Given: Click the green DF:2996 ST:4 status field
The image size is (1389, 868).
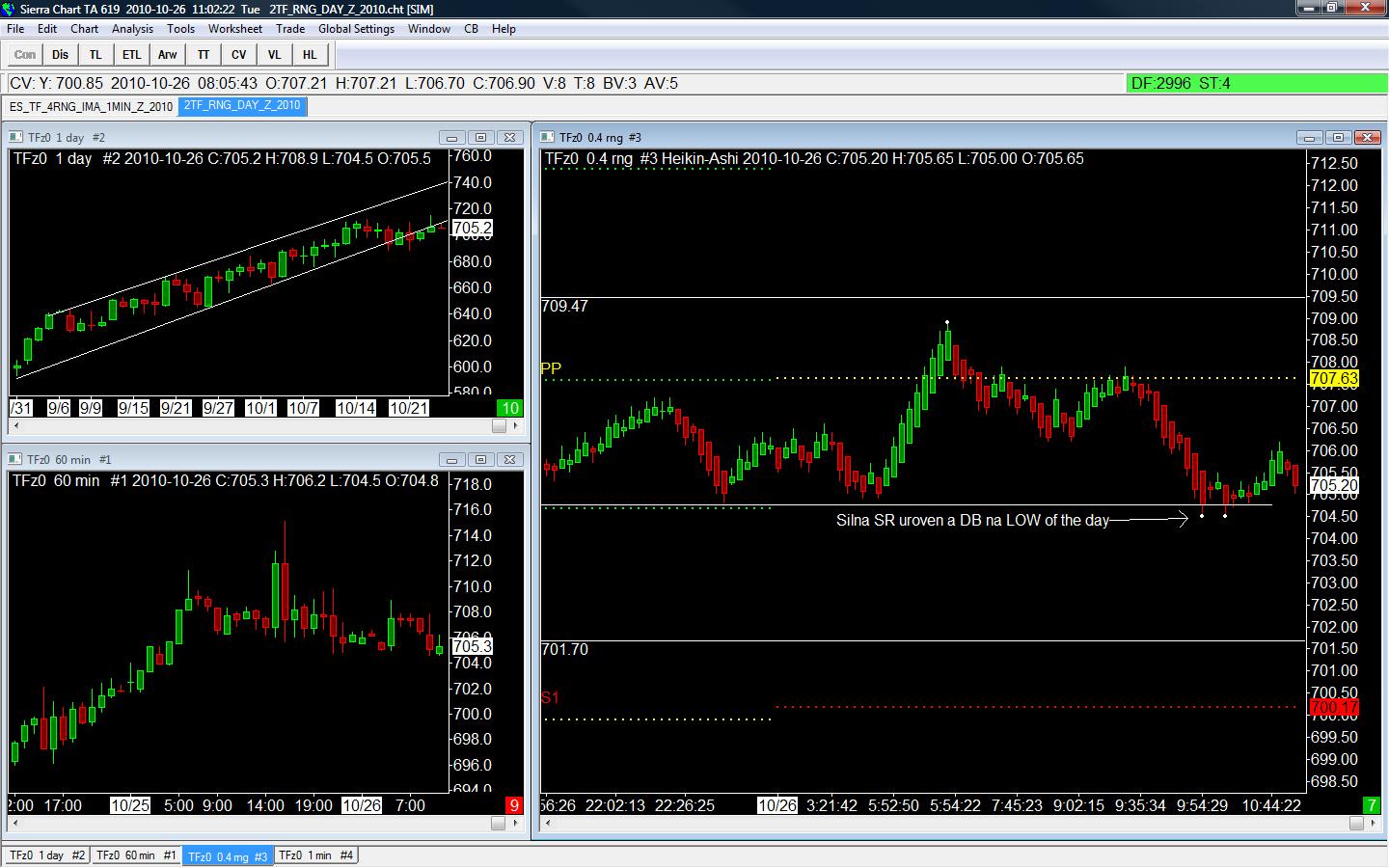Looking at the screenshot, I should 1255,84.
